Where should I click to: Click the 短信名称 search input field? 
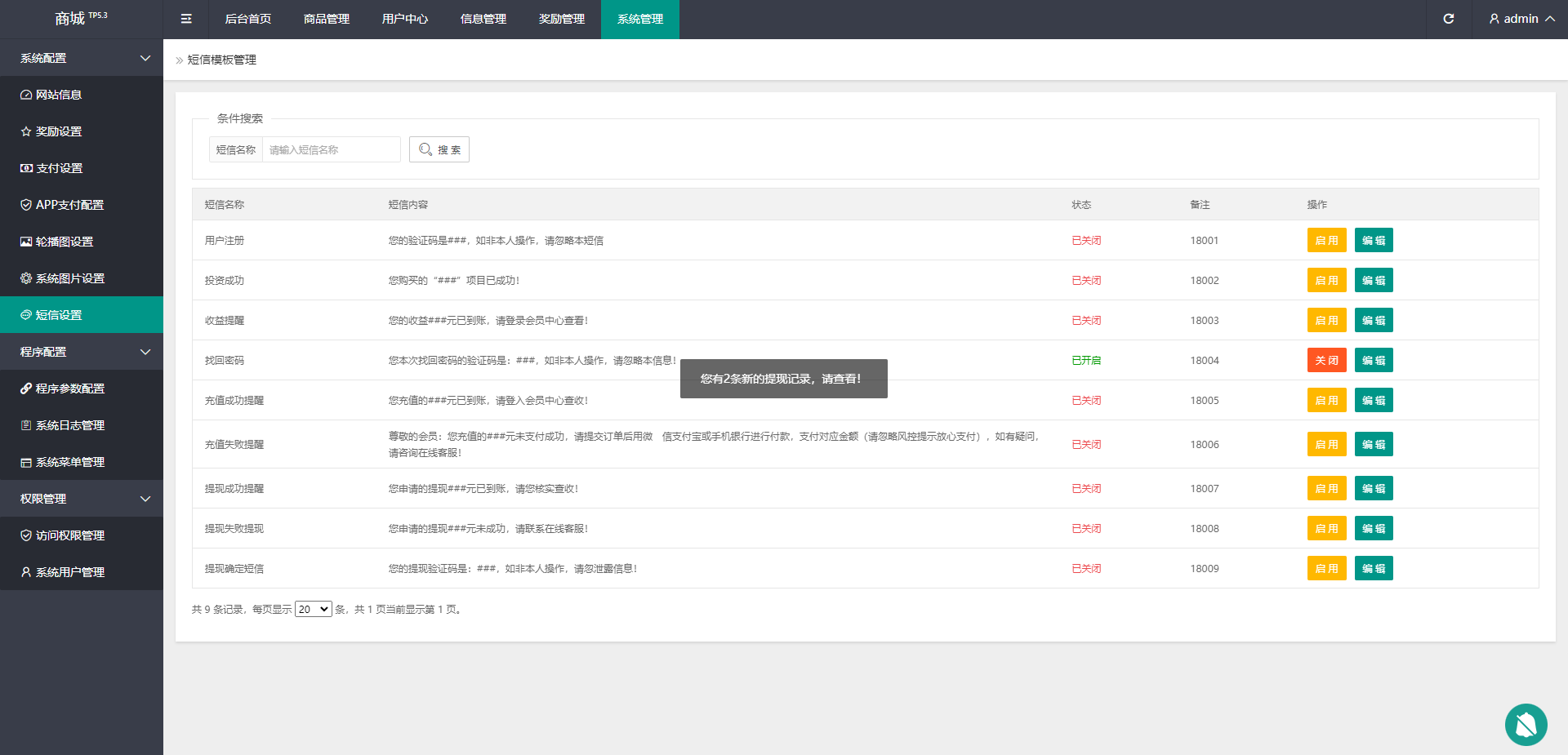[331, 149]
